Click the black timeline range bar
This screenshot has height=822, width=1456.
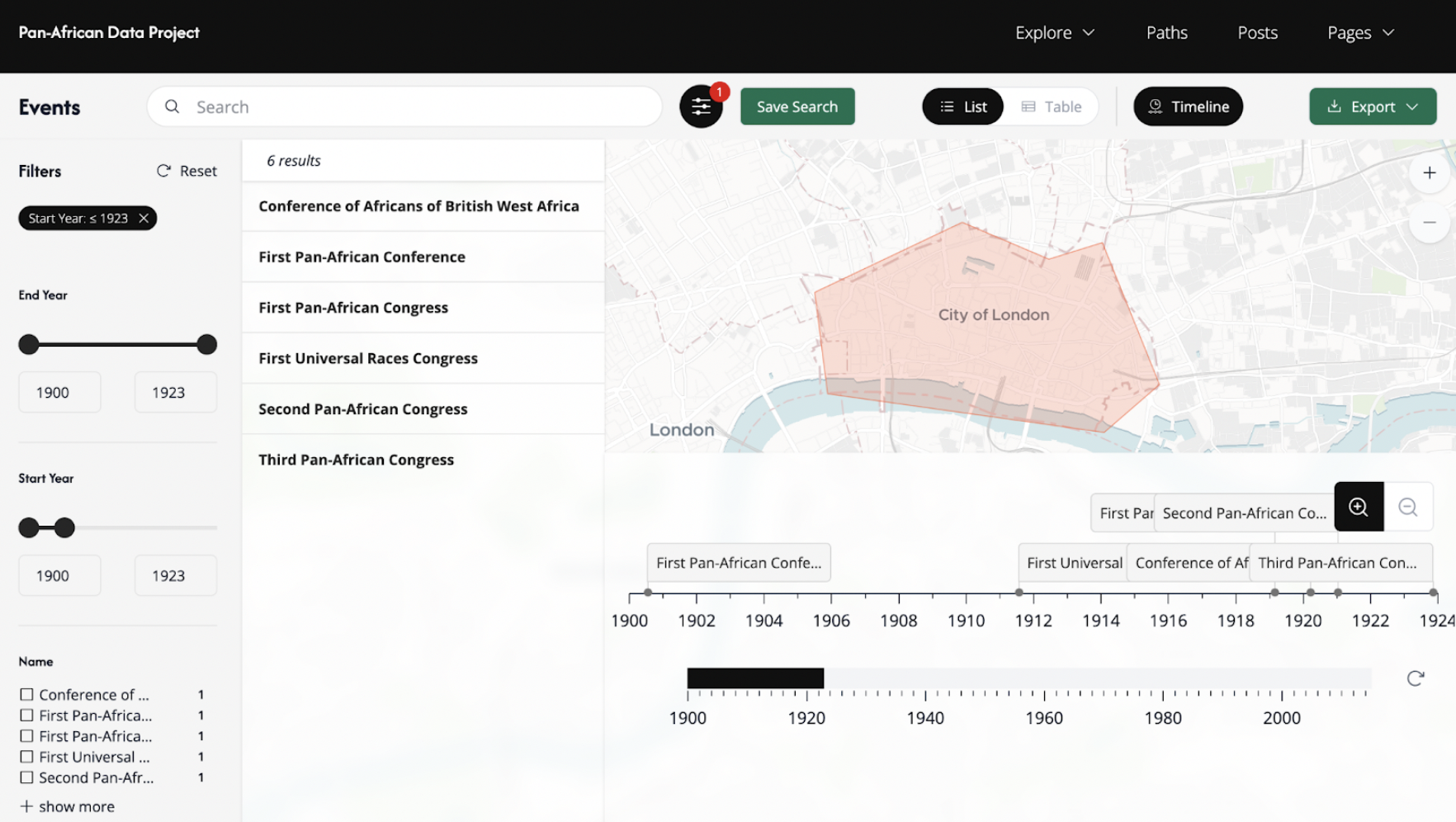(755, 678)
